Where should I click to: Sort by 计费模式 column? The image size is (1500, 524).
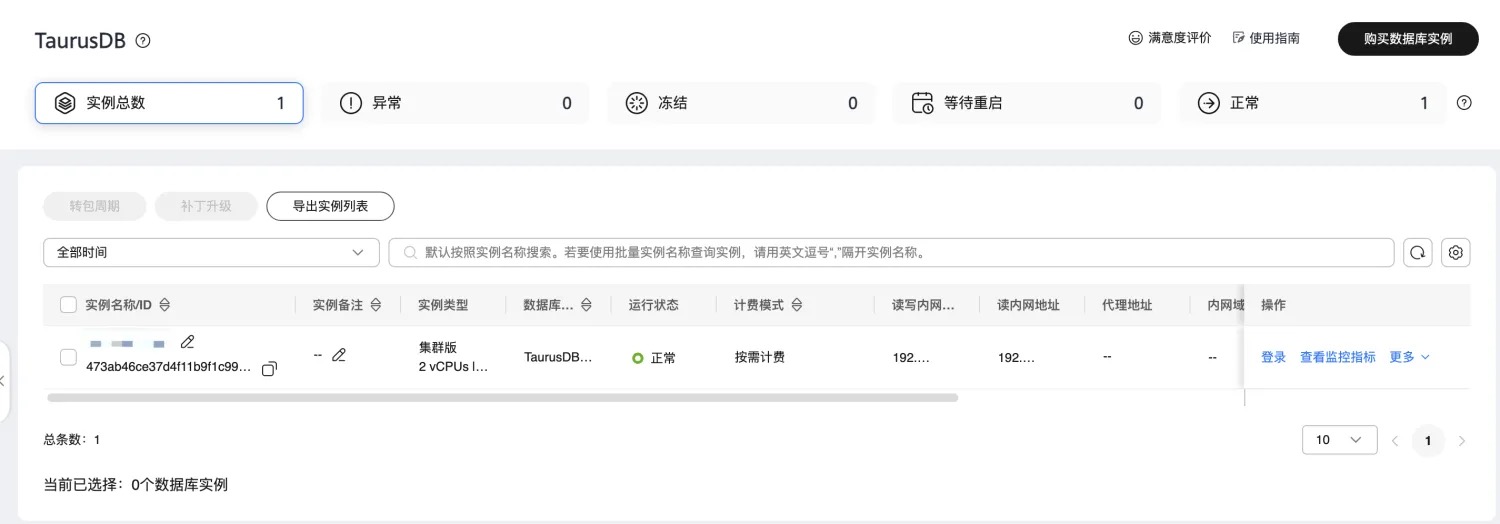[x=797, y=305]
